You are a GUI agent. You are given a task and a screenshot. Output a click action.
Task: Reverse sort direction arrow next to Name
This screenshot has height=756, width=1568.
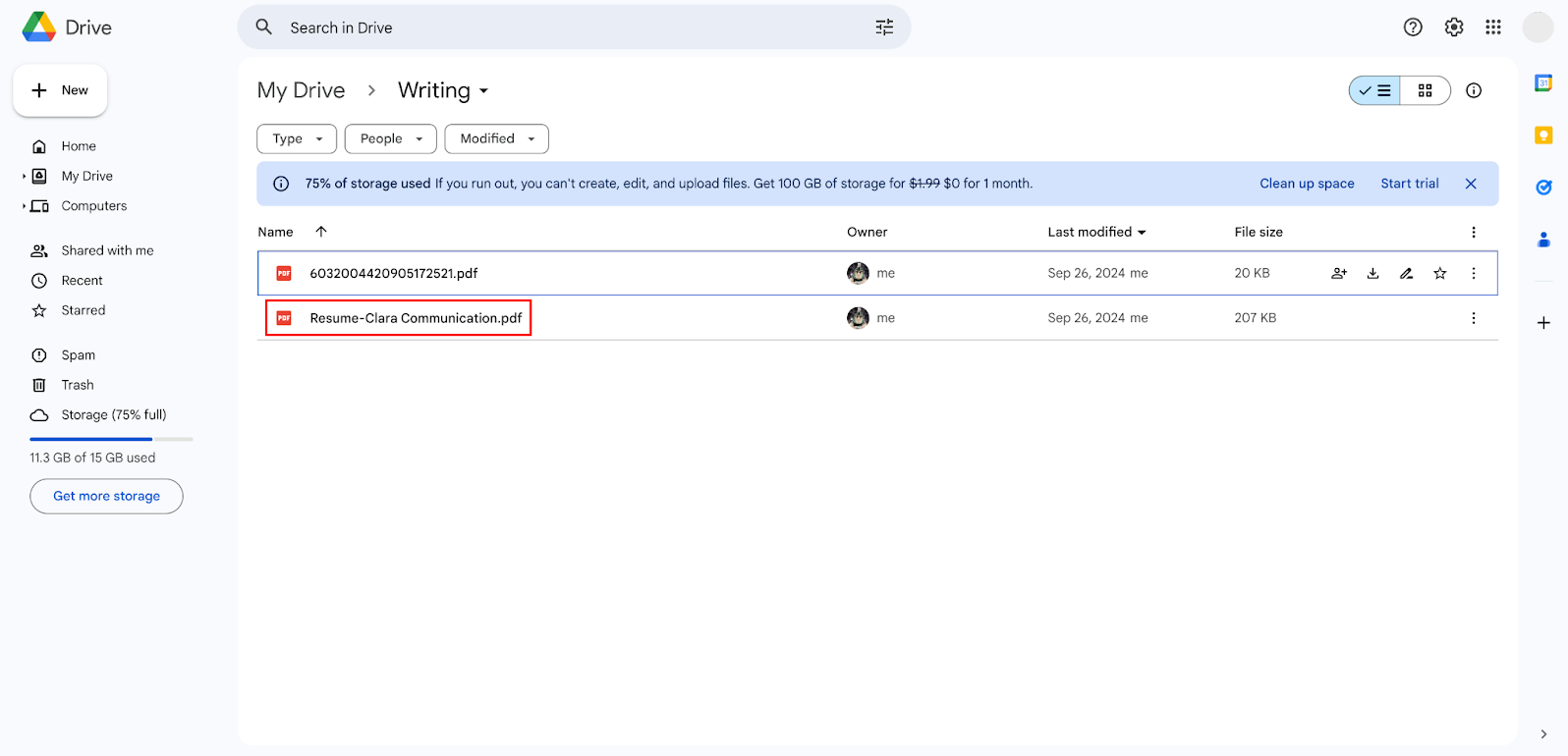(x=321, y=232)
